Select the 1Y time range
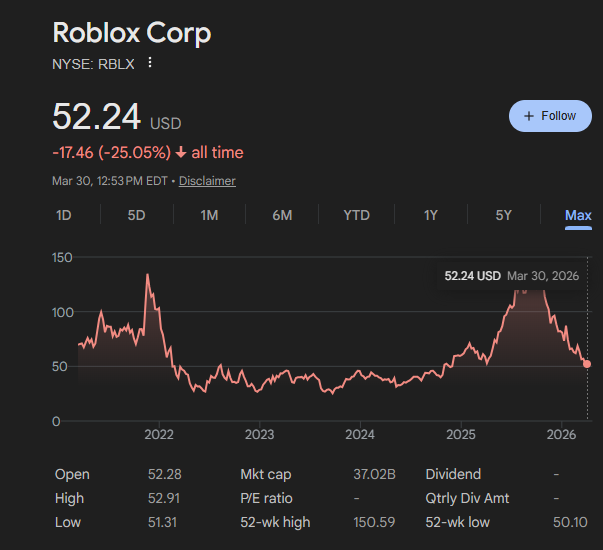 431,215
